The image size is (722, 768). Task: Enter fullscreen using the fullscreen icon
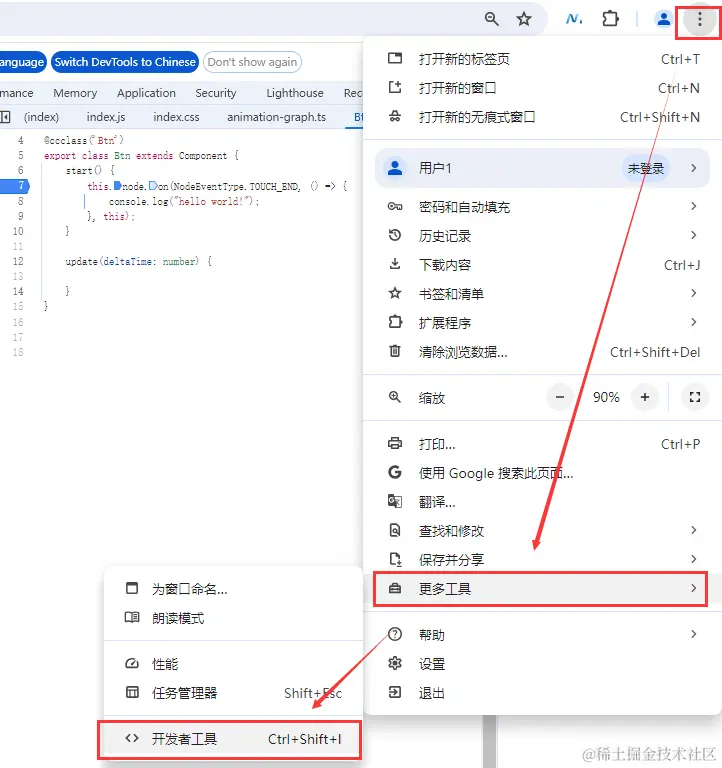[x=695, y=397]
